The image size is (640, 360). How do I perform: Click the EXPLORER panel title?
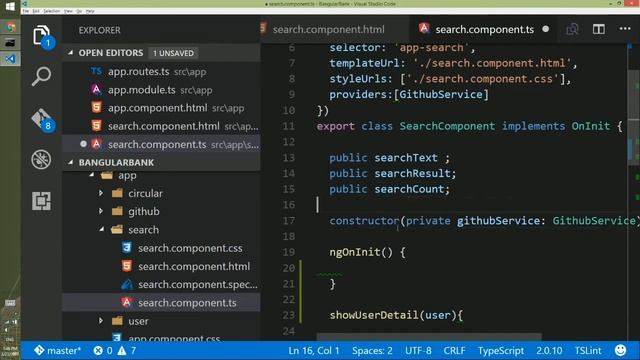tap(100, 30)
